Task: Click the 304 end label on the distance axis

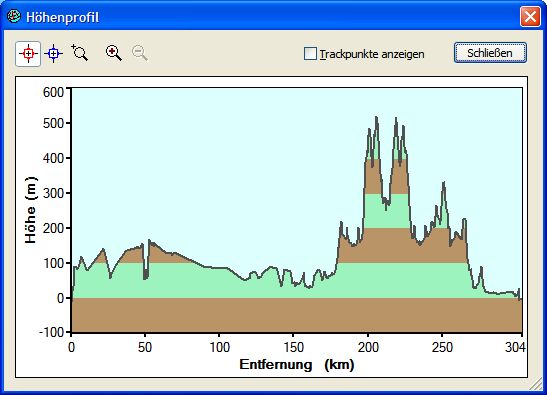Action: [515, 348]
